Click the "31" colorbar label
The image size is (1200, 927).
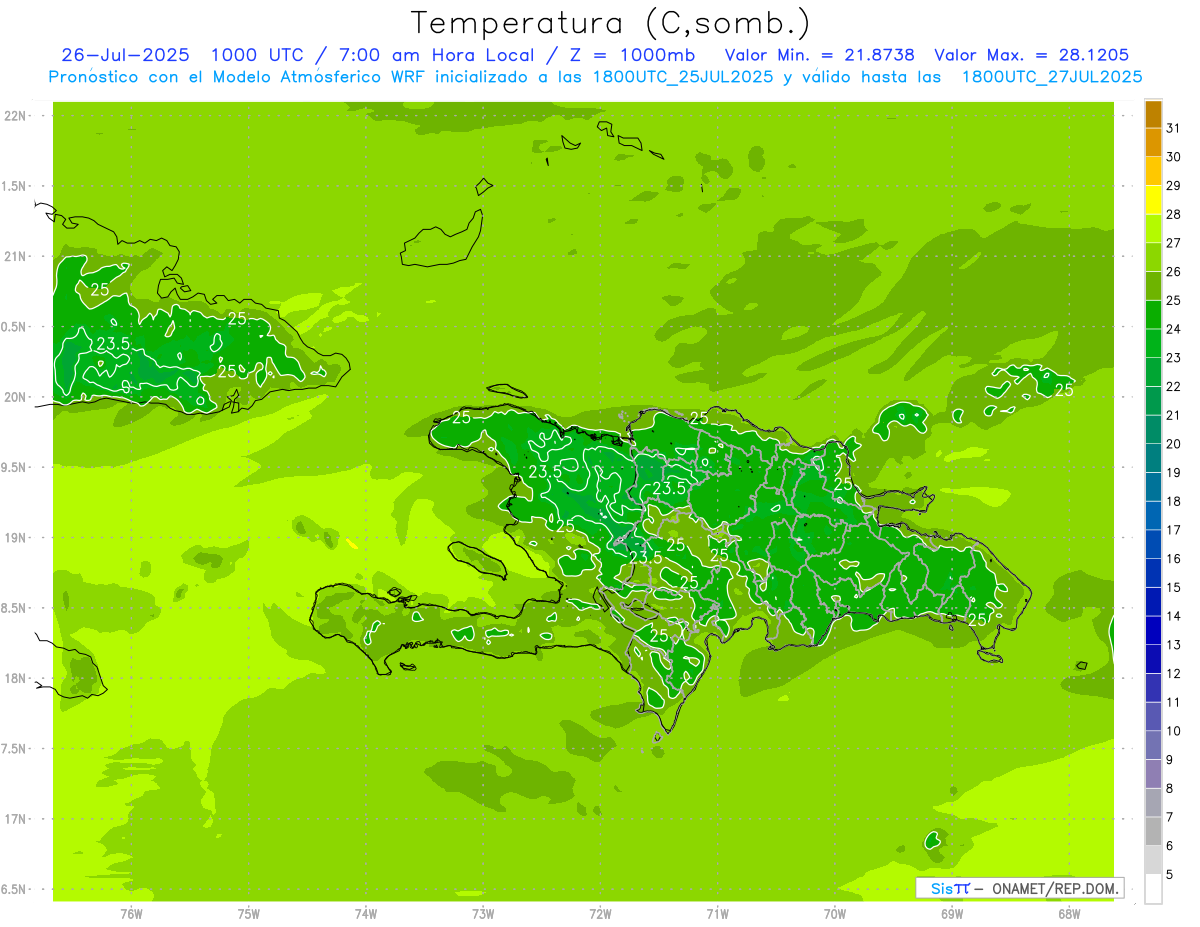click(1174, 128)
